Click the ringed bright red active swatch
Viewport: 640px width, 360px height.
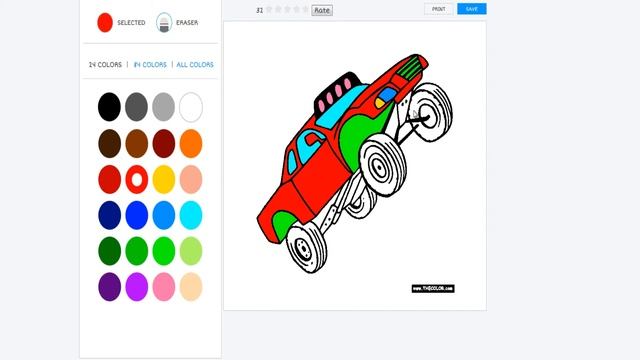pyautogui.click(x=136, y=179)
